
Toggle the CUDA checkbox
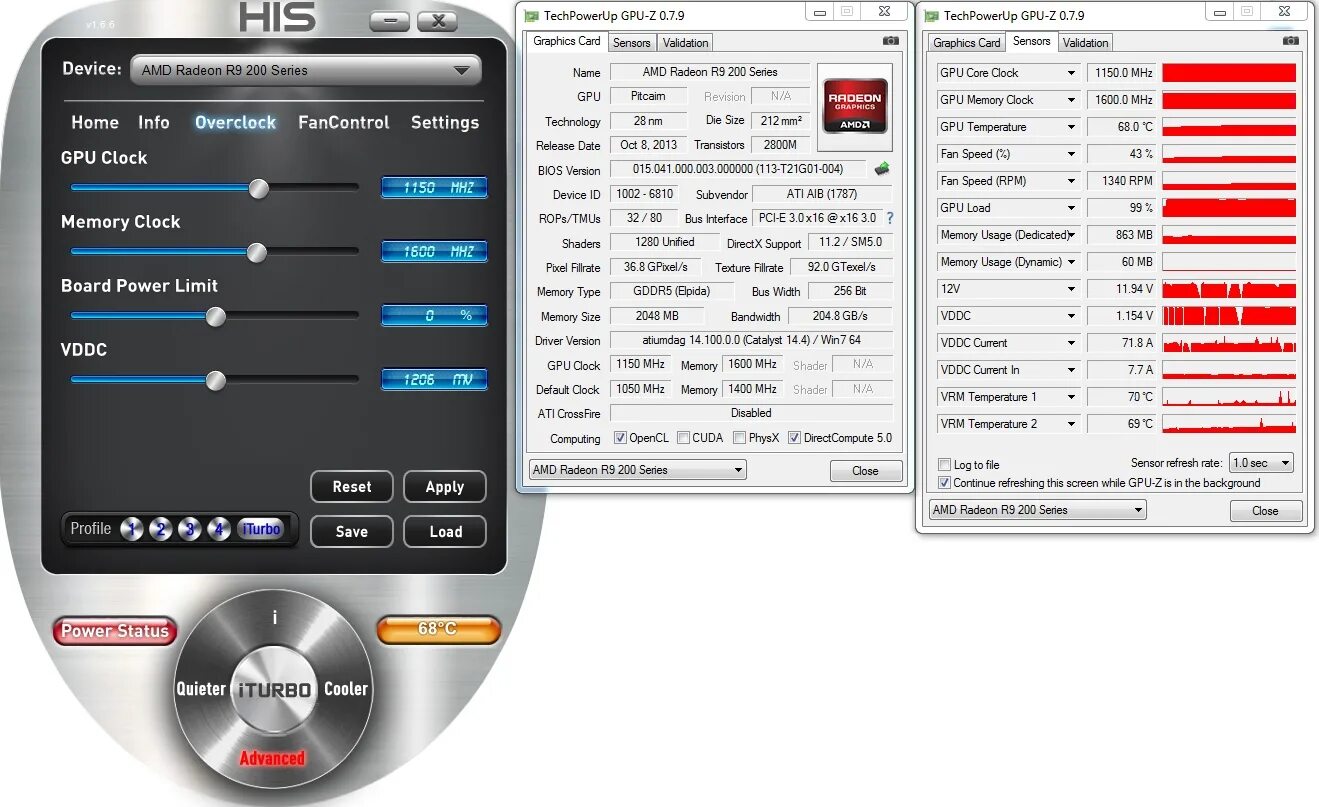point(683,438)
